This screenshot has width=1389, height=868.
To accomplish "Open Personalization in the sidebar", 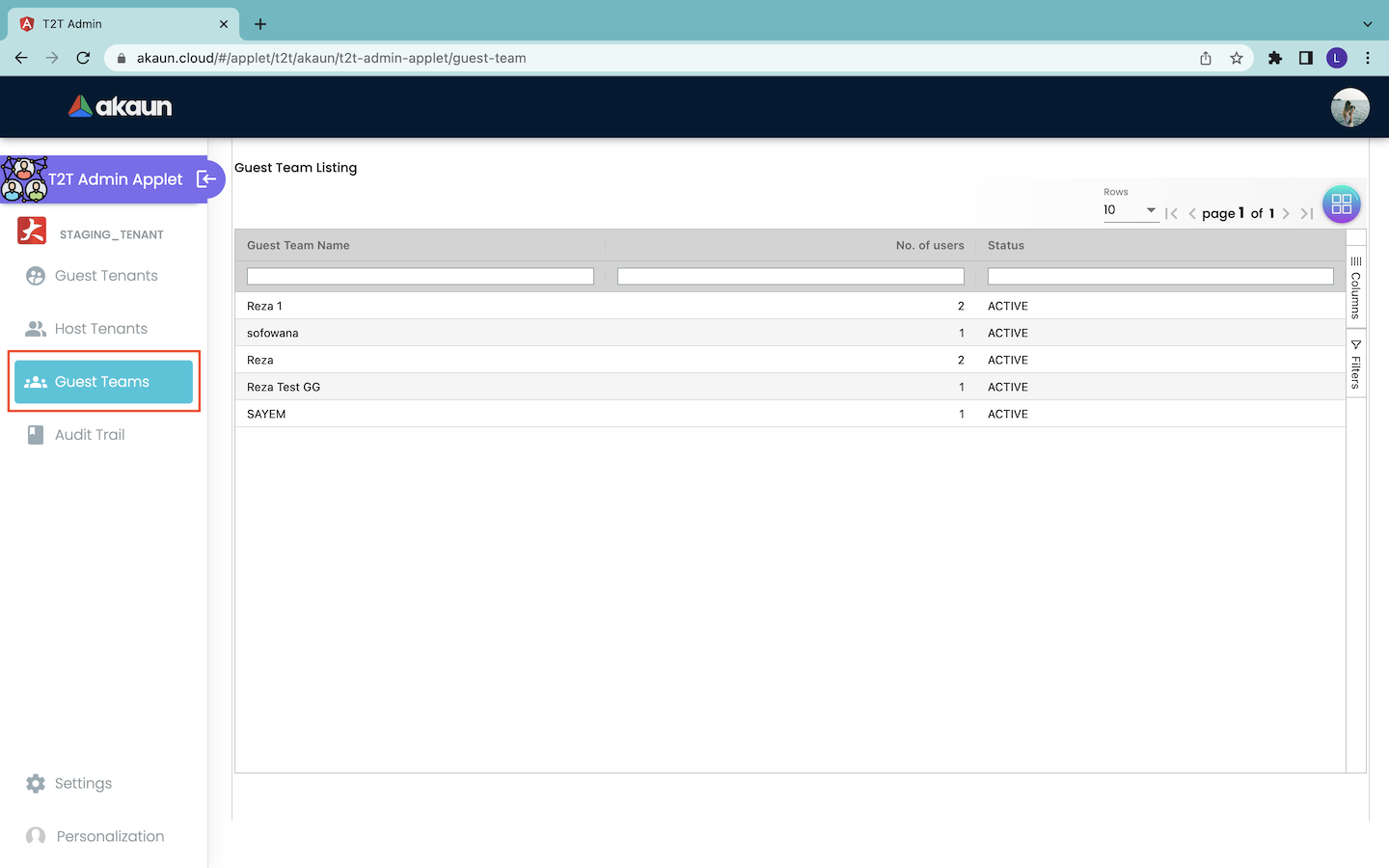I will click(104, 836).
